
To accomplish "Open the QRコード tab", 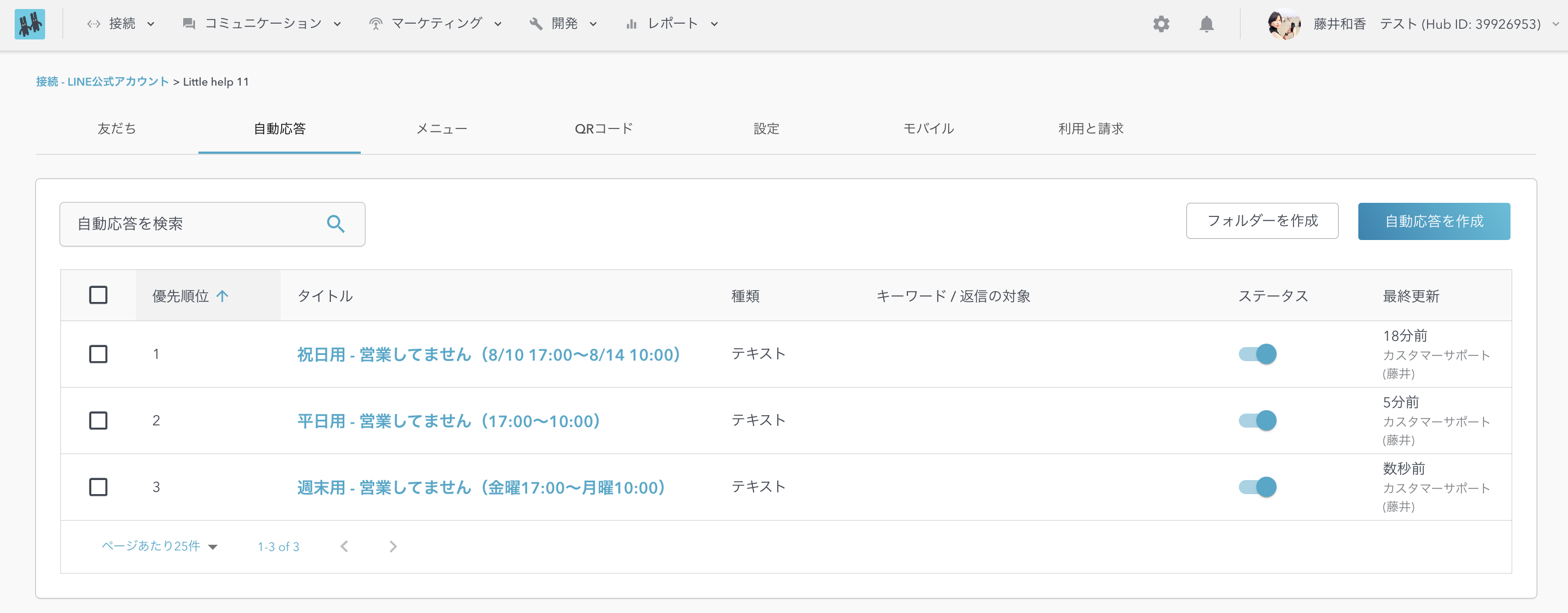I will (604, 129).
